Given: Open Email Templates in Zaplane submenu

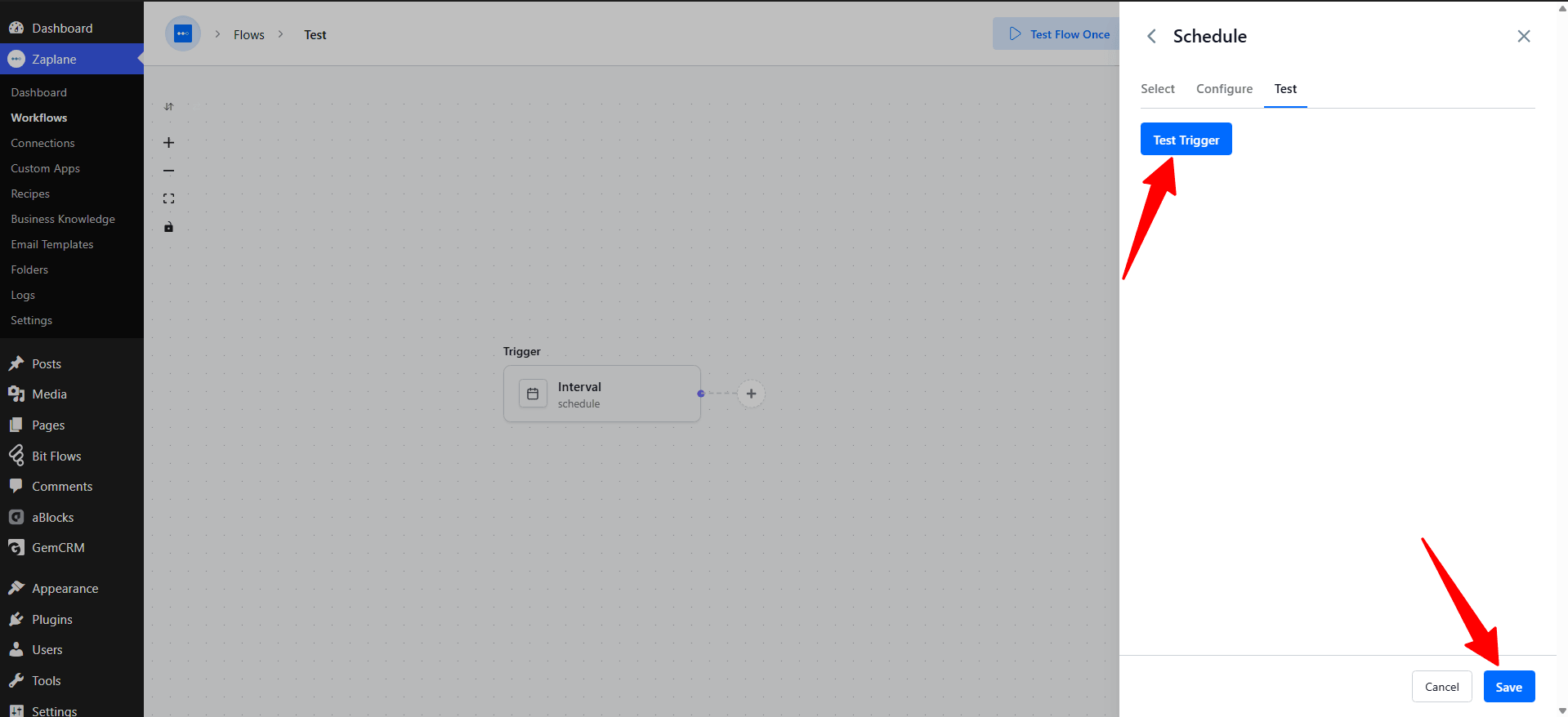Looking at the screenshot, I should coord(52,244).
